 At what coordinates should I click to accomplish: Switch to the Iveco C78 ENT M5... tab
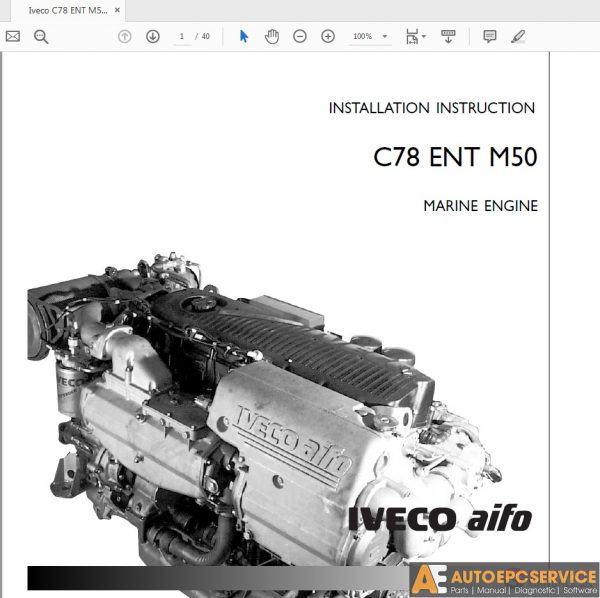point(68,10)
